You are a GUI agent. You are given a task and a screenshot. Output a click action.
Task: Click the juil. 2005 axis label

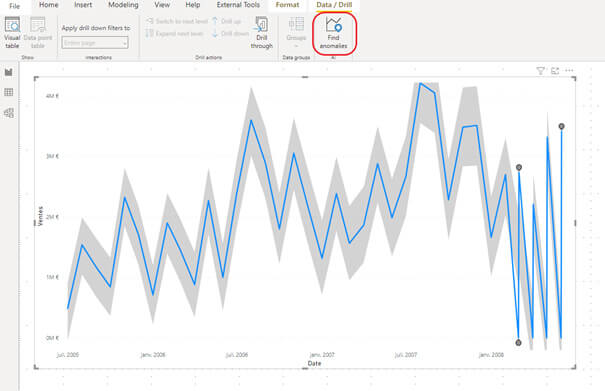[x=68, y=355]
